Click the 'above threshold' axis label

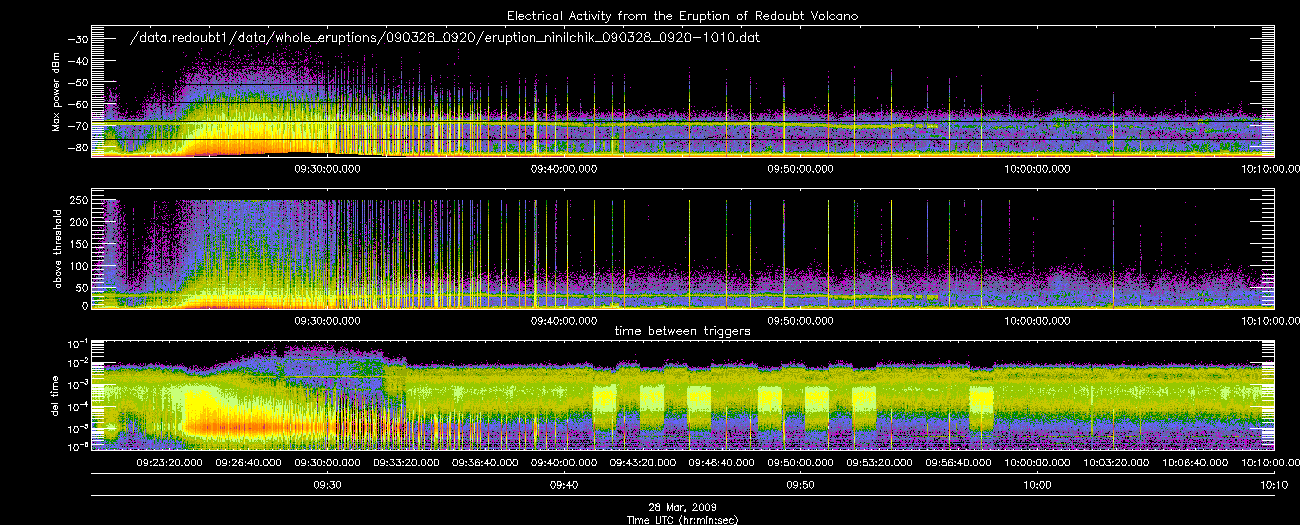pos(57,249)
